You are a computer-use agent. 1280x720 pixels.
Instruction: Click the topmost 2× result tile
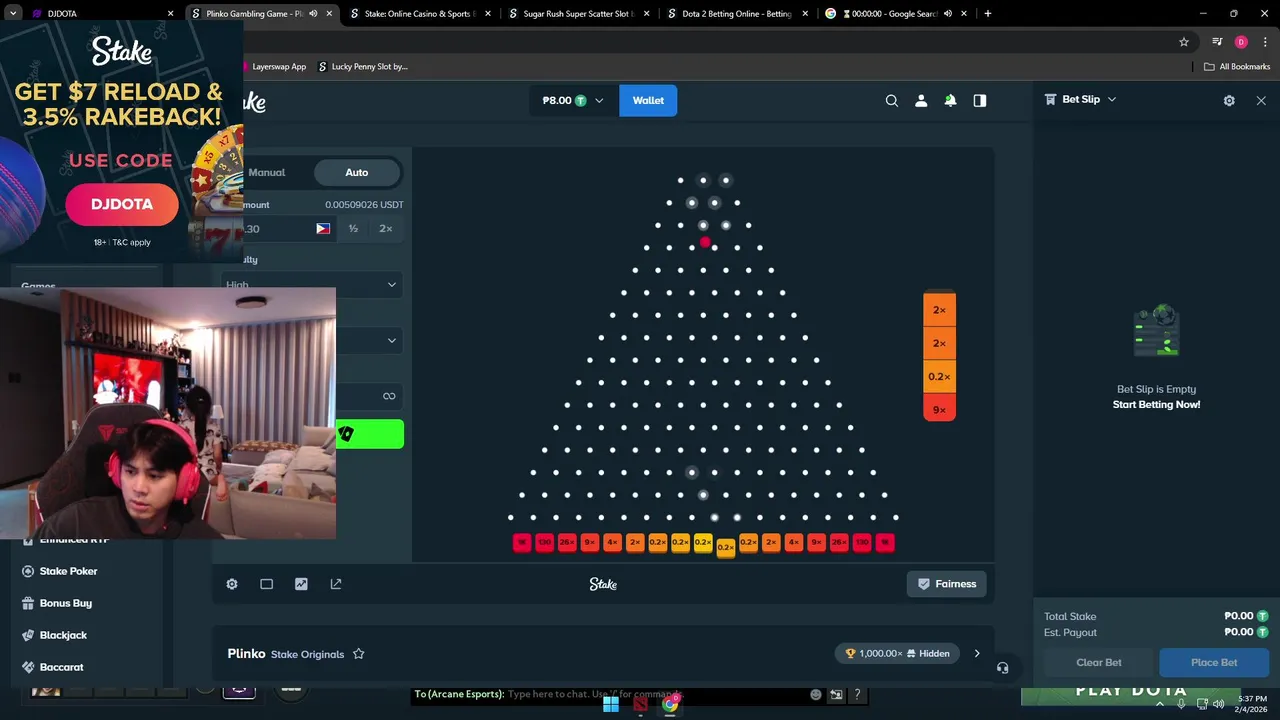tap(939, 310)
